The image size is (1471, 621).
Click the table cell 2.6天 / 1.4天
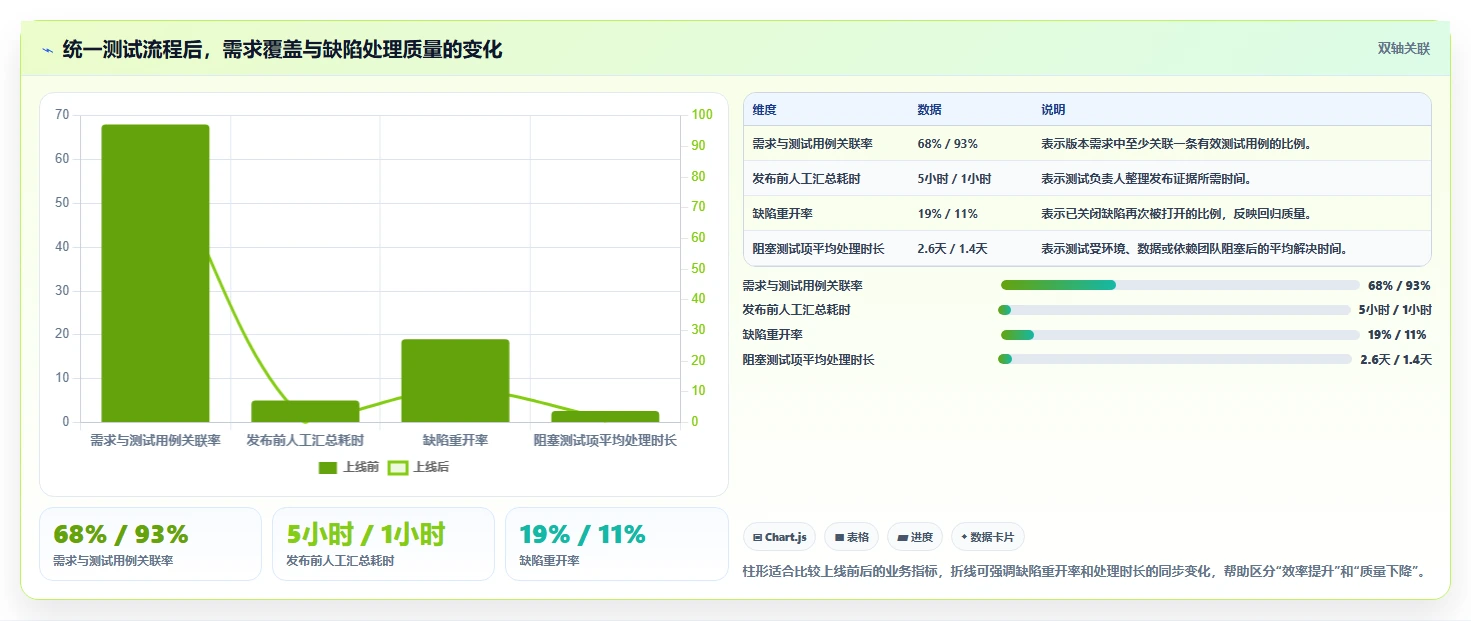pyautogui.click(x=952, y=248)
